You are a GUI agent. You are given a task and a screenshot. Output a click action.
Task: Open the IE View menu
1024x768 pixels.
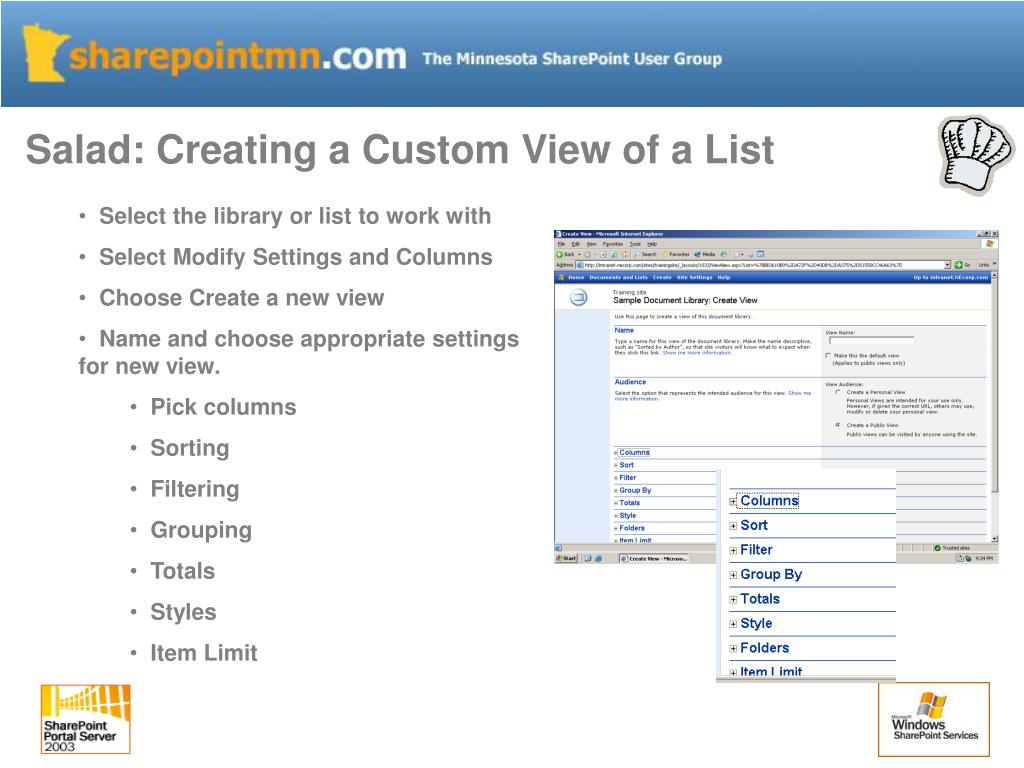pyautogui.click(x=592, y=244)
